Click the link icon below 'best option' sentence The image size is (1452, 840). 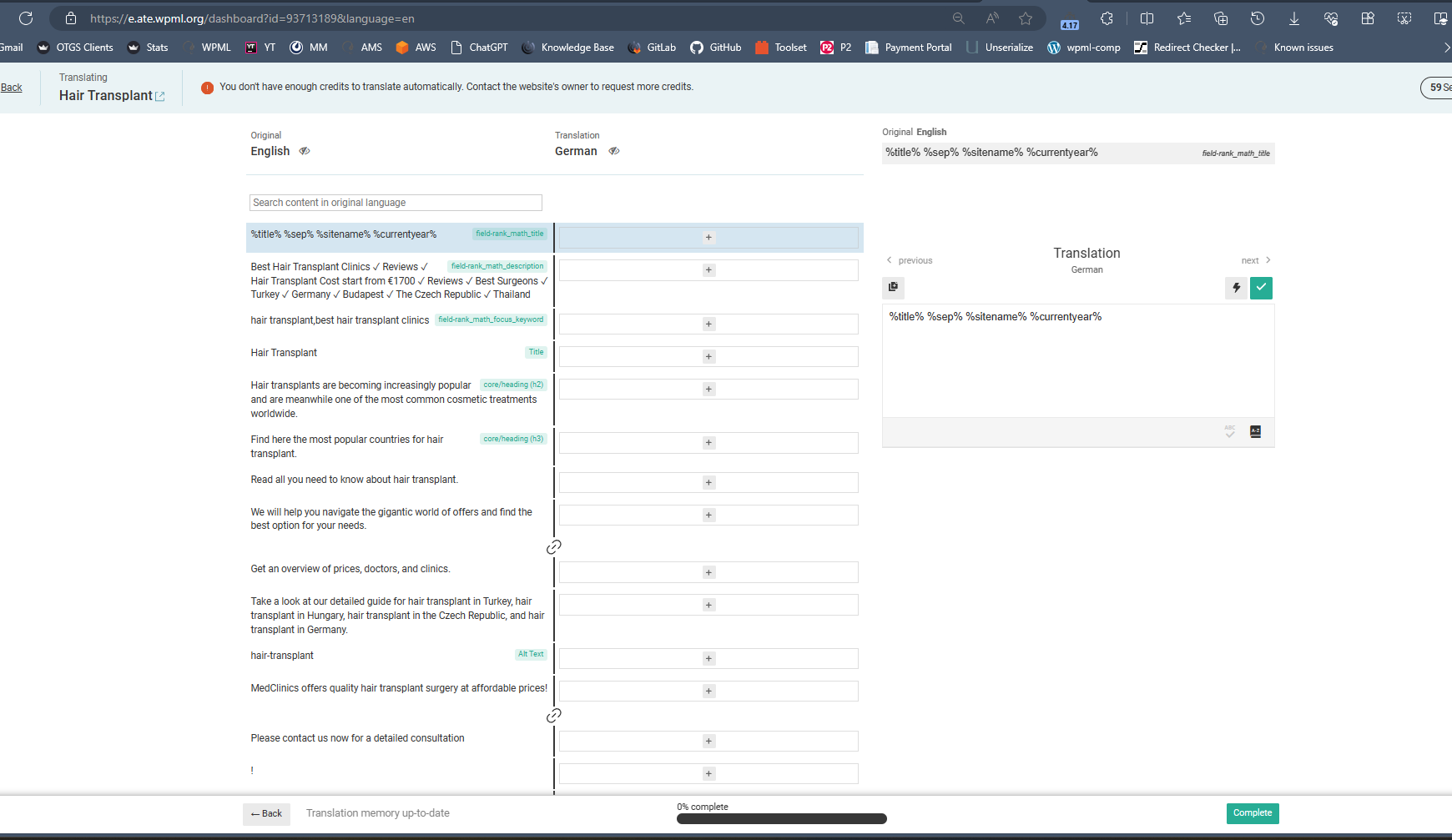tap(553, 547)
